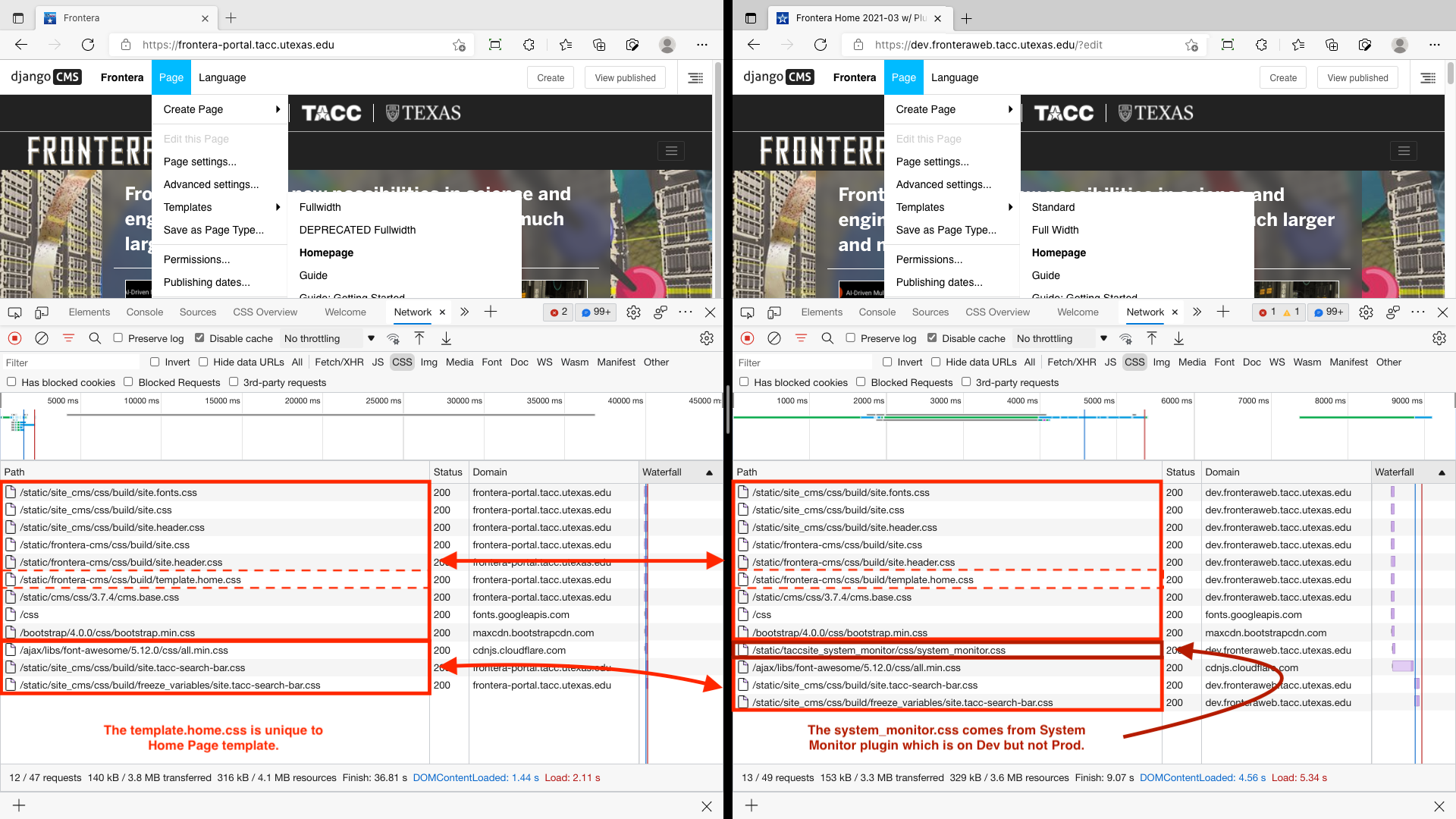Image resolution: width=1456 pixels, height=819 pixels.
Task: Click the Filter input field in right DevTools
Action: (804, 362)
